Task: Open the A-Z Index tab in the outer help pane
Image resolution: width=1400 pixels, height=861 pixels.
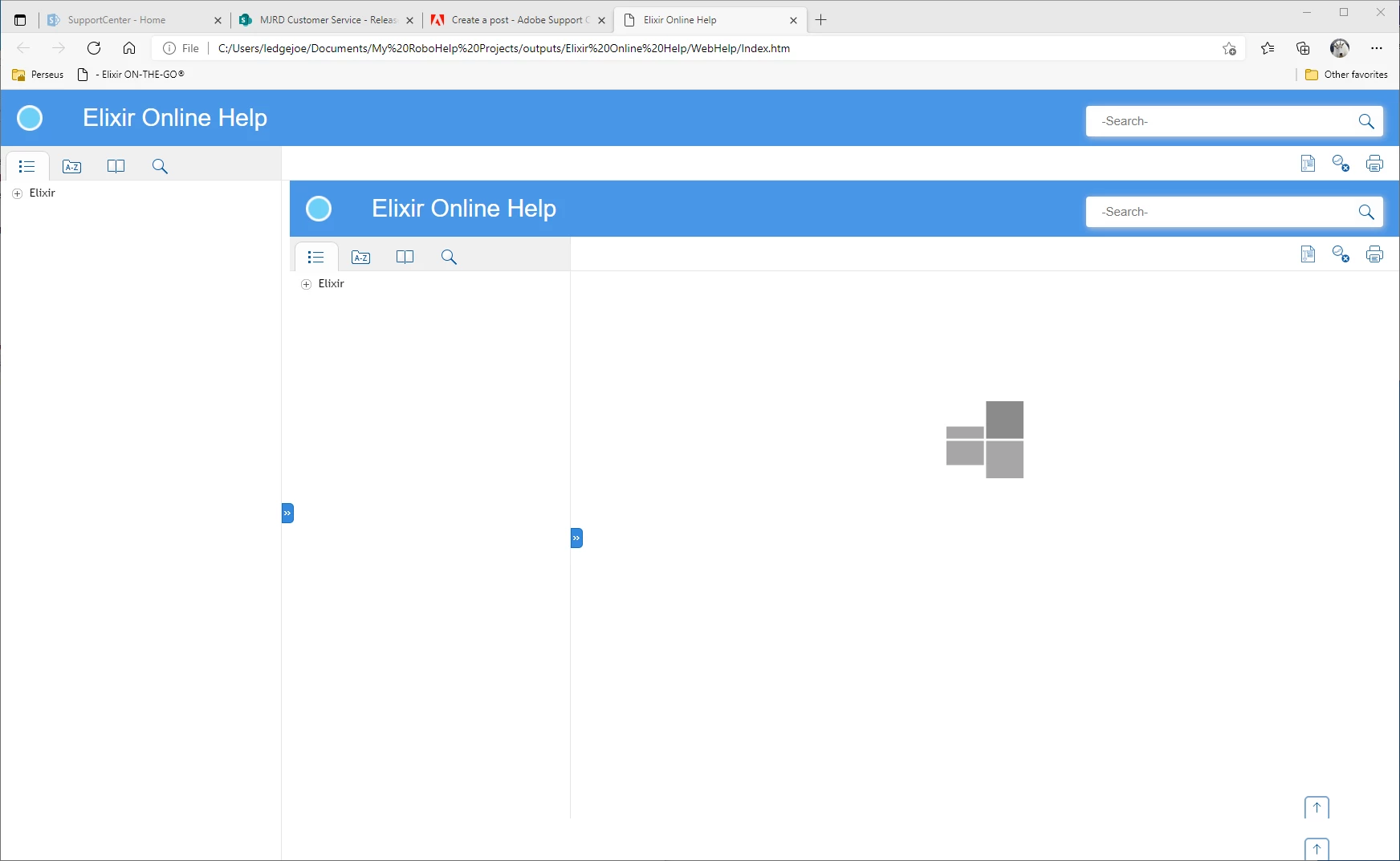Action: click(x=71, y=166)
